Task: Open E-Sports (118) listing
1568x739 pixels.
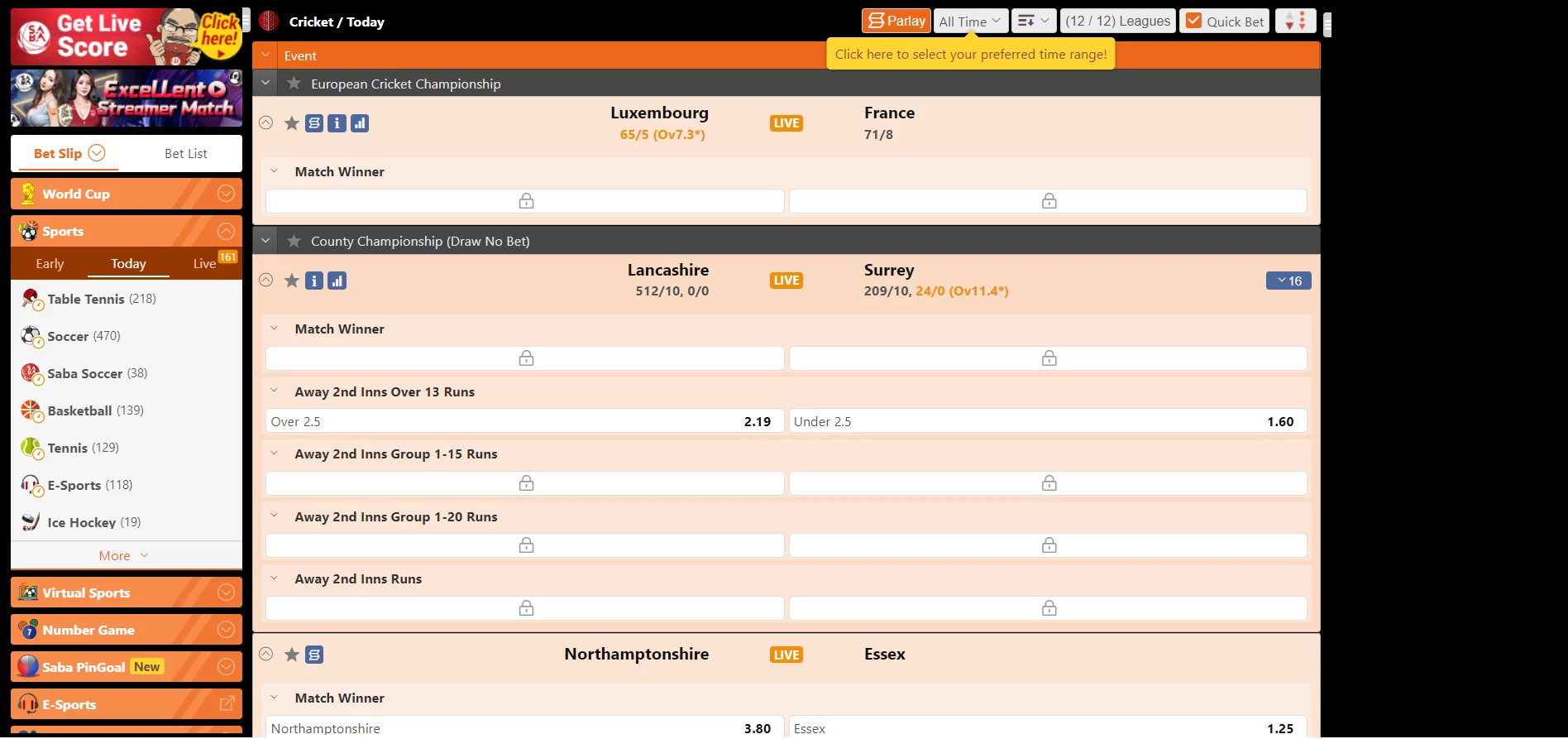Action: [x=127, y=485]
